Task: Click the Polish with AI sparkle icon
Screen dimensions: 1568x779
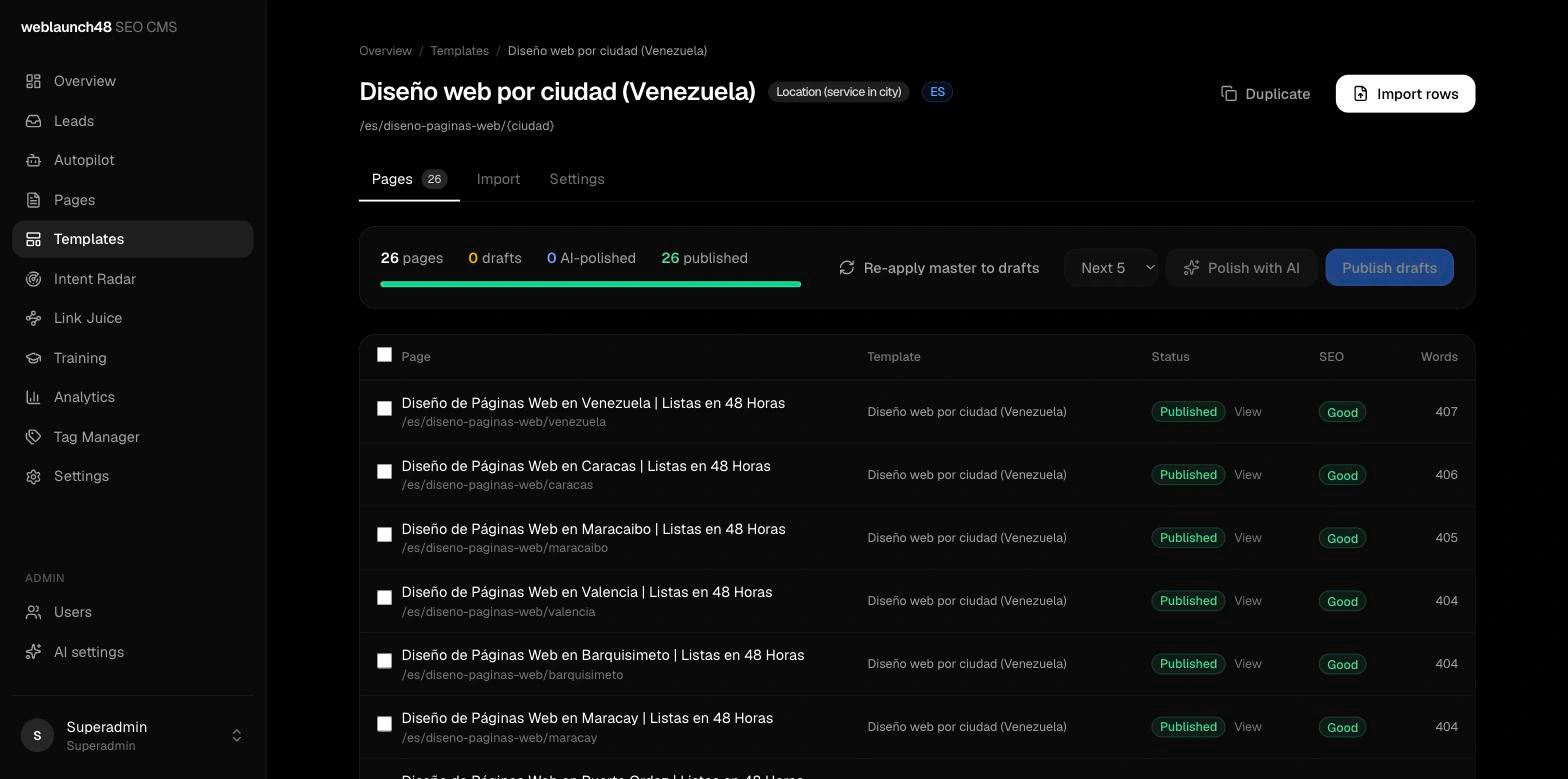Action: (x=1191, y=268)
